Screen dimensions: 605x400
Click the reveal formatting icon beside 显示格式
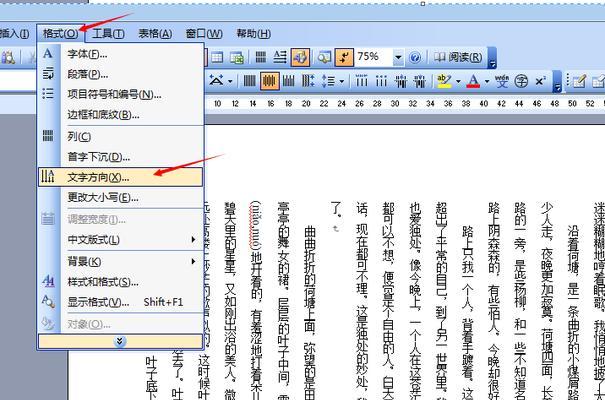click(x=48, y=301)
